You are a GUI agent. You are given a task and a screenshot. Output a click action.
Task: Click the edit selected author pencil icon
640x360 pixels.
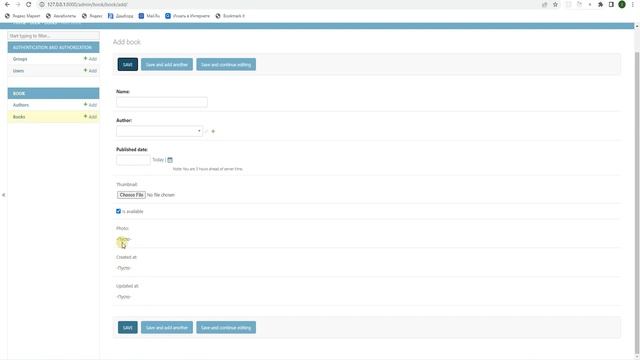click(207, 131)
